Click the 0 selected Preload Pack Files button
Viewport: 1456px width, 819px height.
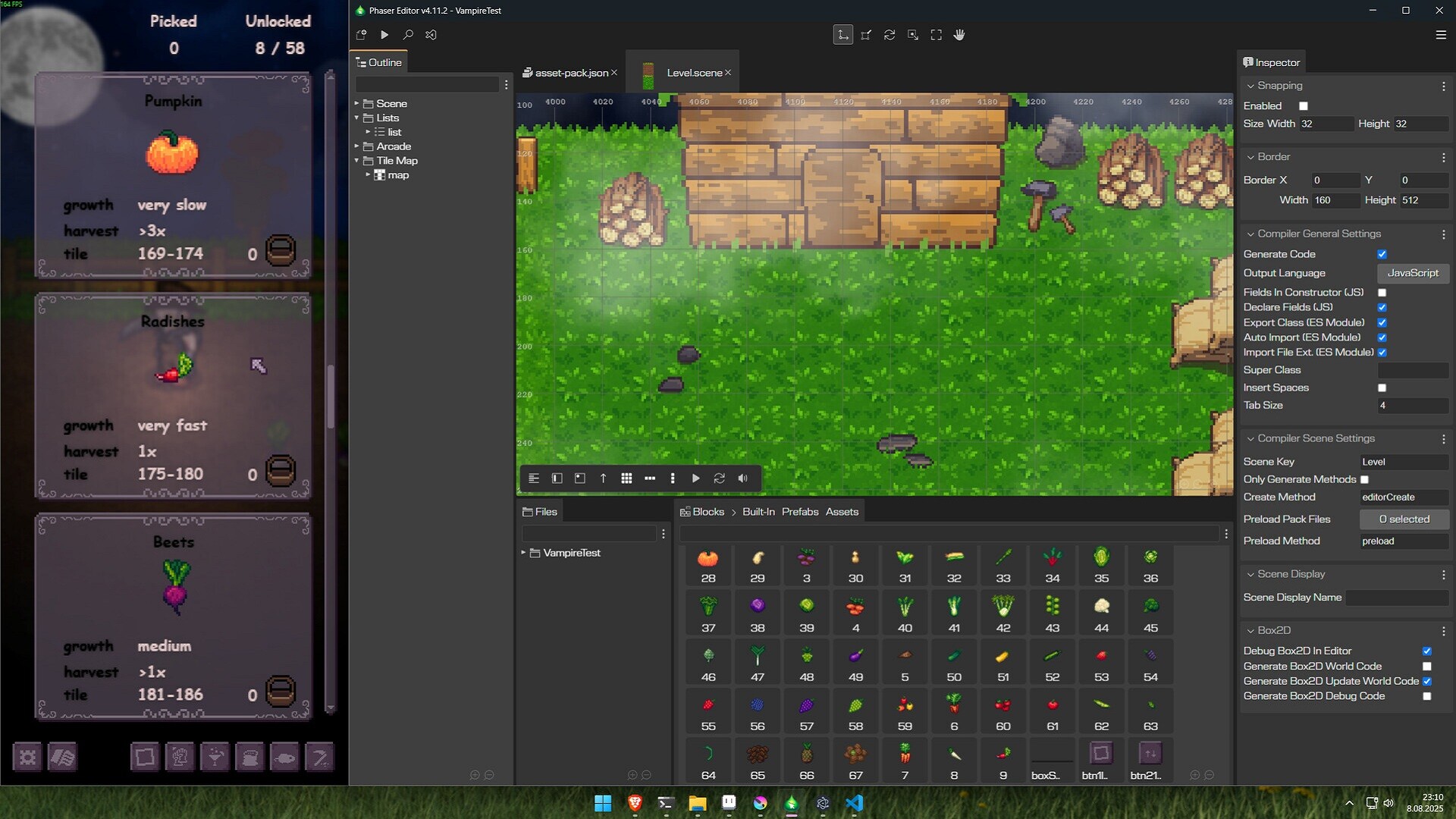(x=1404, y=519)
